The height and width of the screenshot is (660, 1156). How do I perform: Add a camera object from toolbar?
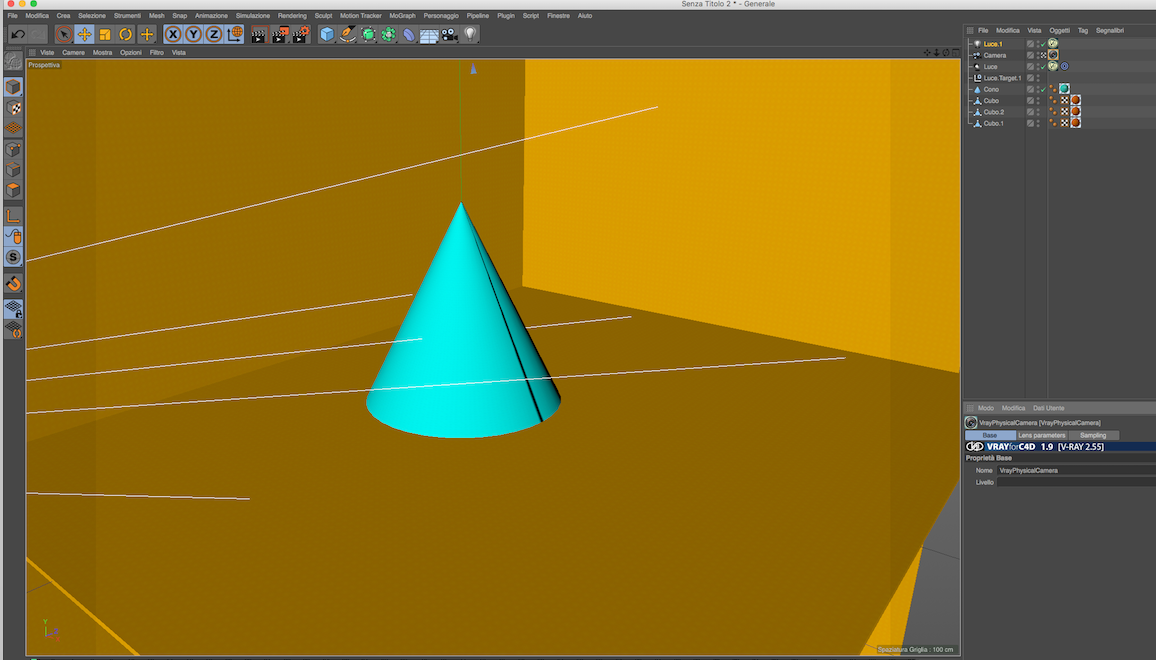(x=450, y=34)
